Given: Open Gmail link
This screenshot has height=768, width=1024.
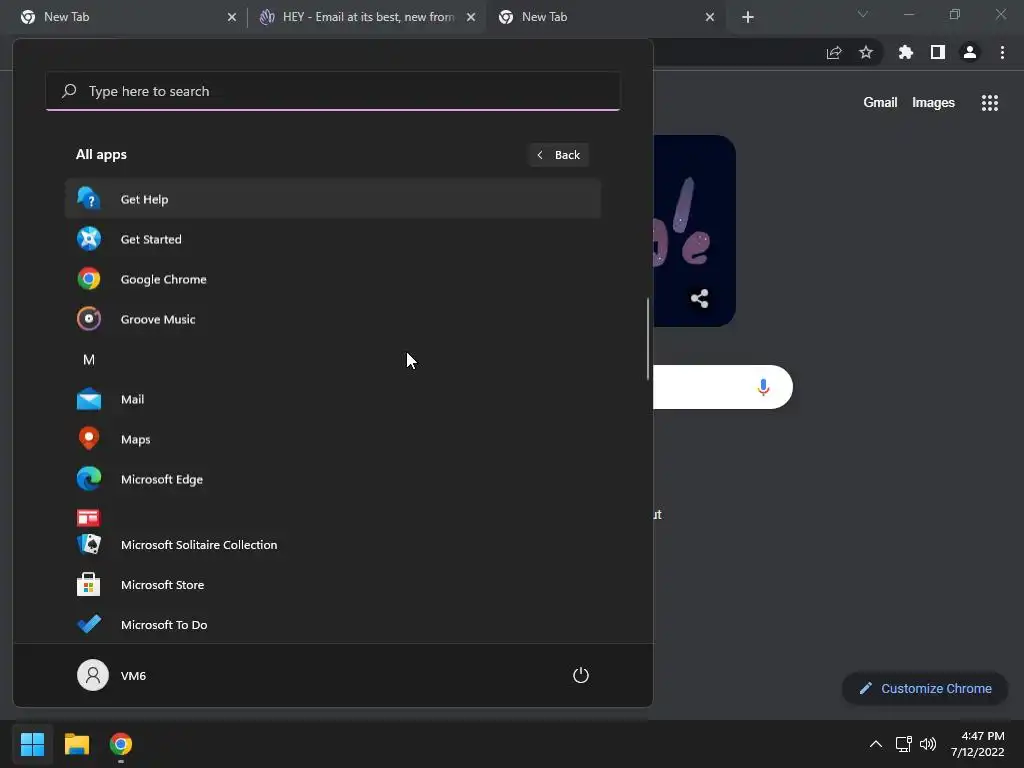Looking at the screenshot, I should (880, 103).
